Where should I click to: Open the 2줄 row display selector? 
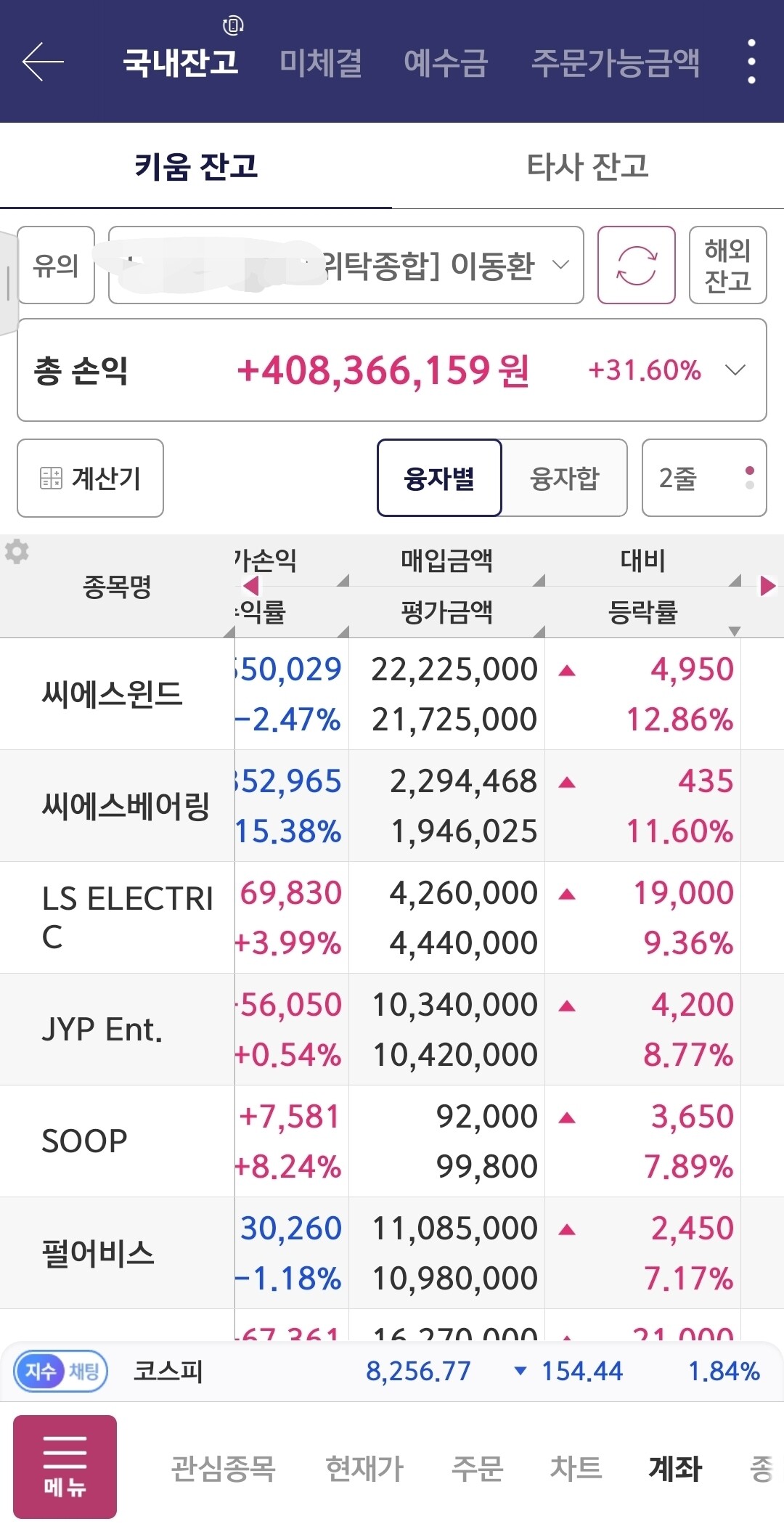click(704, 478)
